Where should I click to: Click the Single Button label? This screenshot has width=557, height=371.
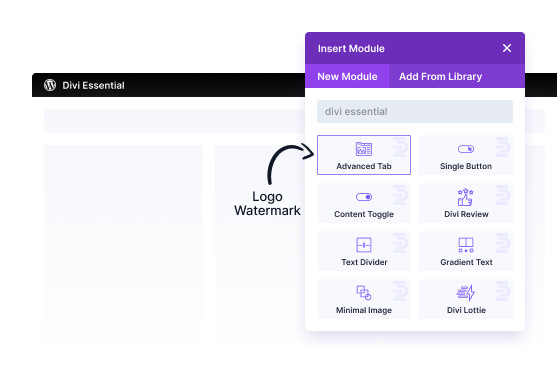(x=466, y=166)
